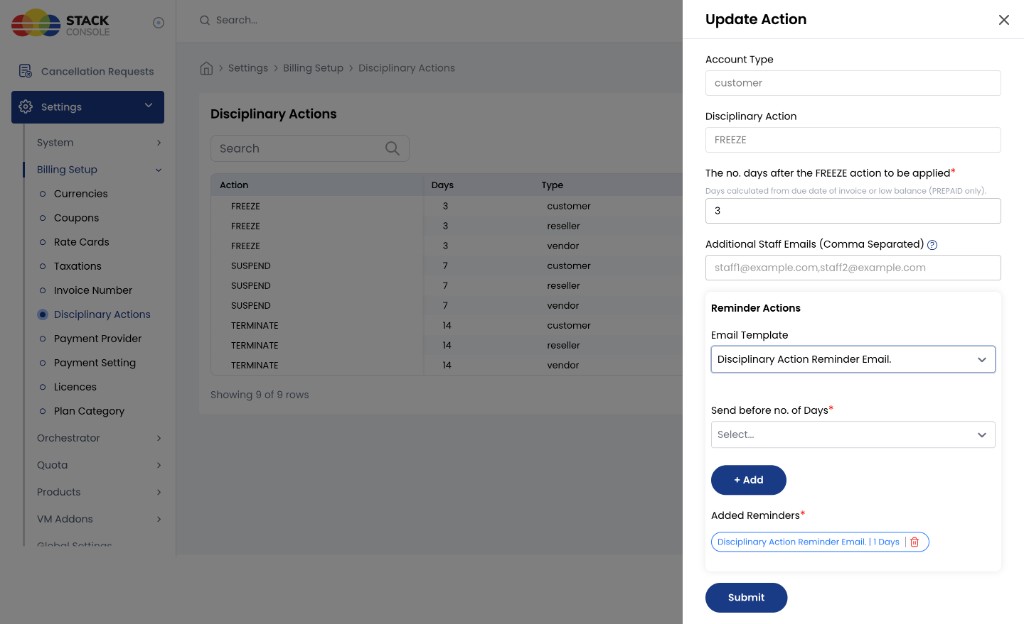Open Licences in sidebar
Image resolution: width=1024 pixels, height=624 pixels.
coord(75,387)
